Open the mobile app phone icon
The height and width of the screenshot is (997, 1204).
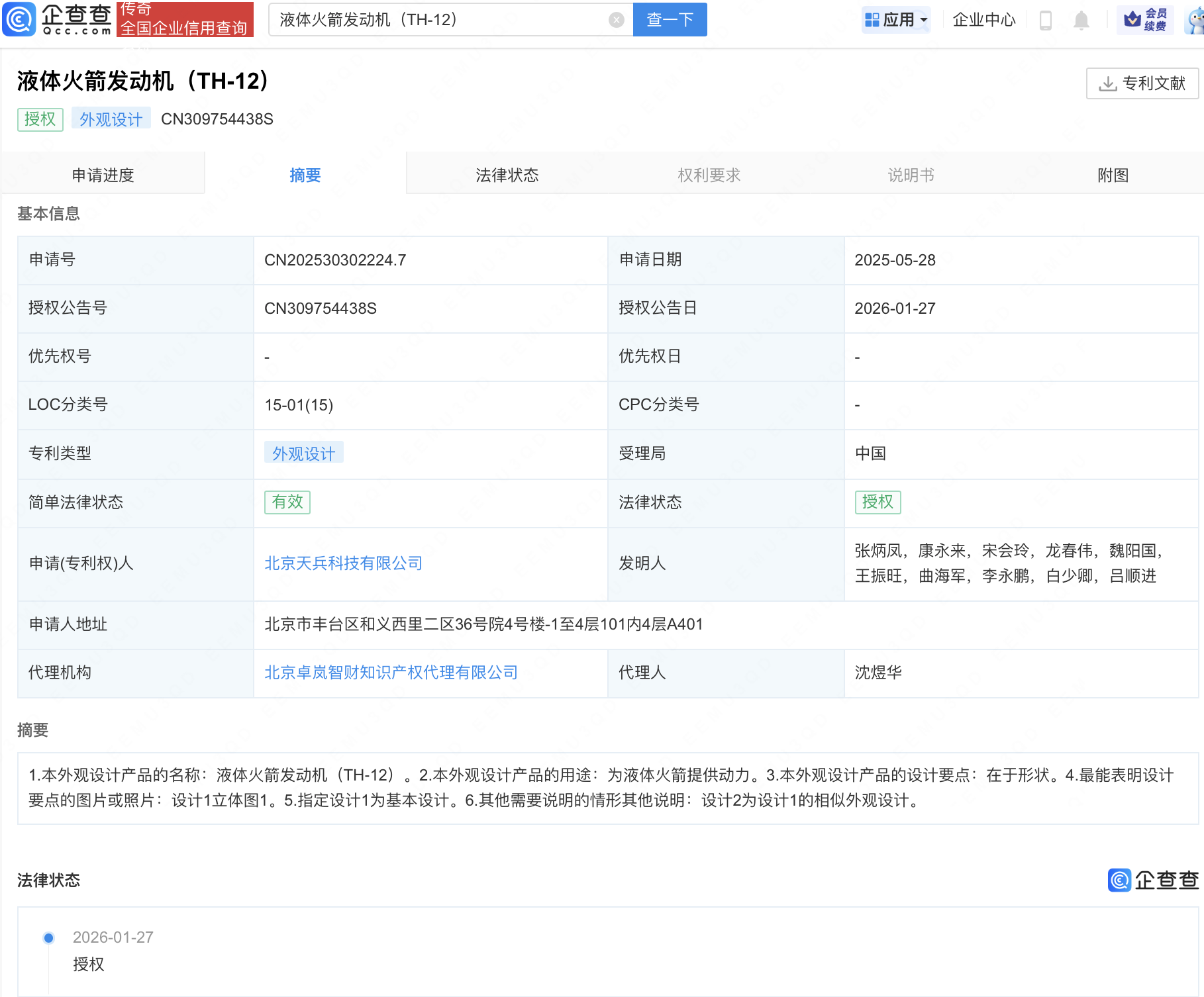click(1046, 21)
